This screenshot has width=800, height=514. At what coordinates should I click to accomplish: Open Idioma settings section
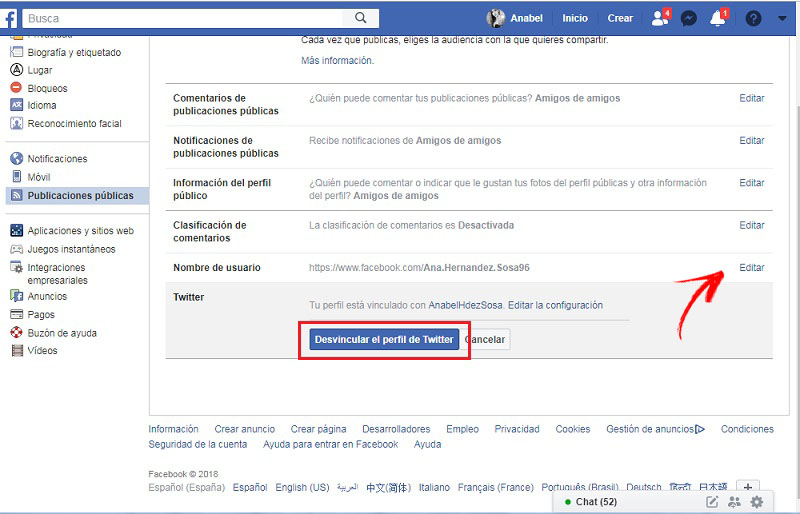tap(42, 105)
